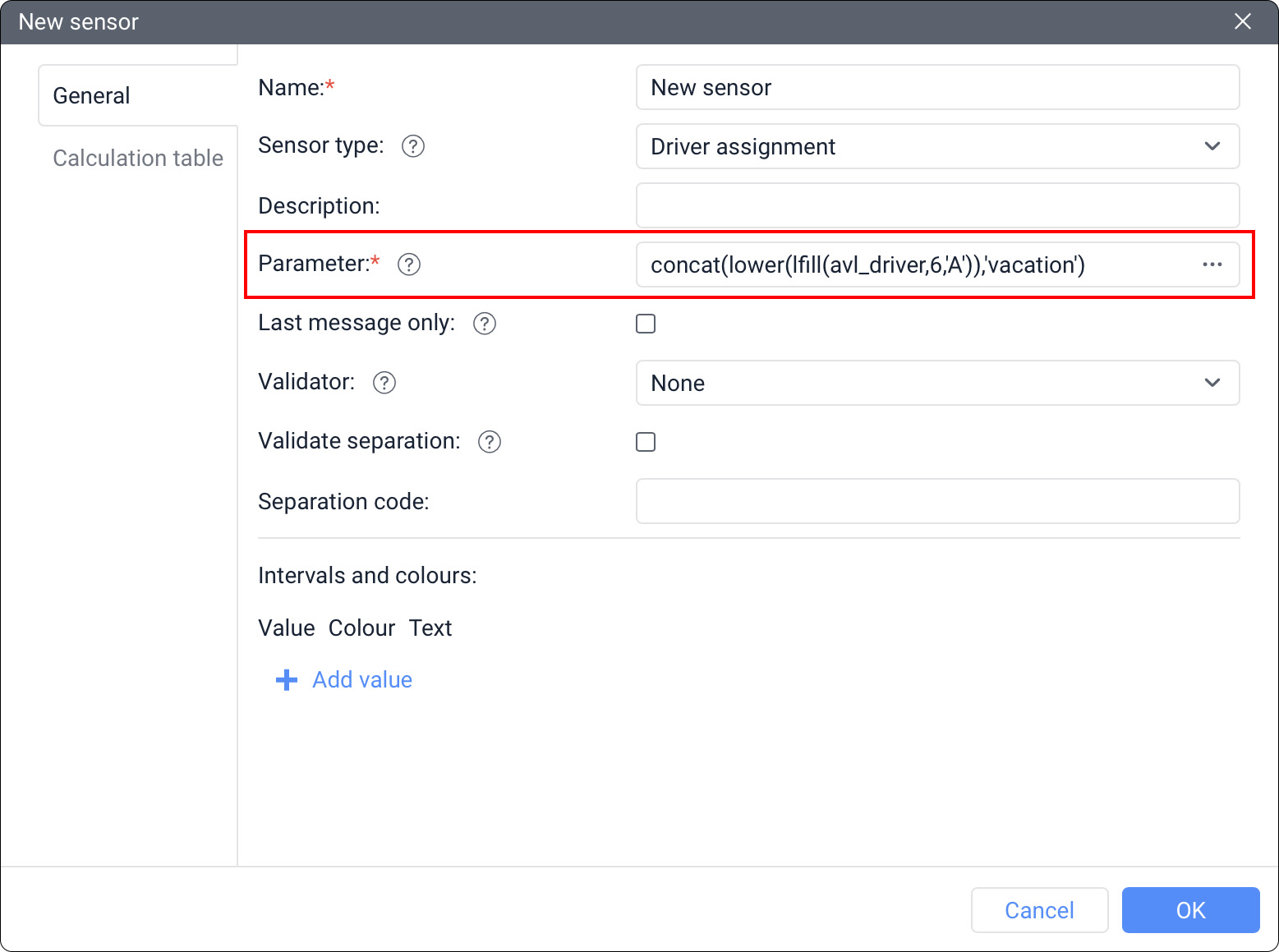
Task: Click the Cancel button
Action: tap(1038, 910)
